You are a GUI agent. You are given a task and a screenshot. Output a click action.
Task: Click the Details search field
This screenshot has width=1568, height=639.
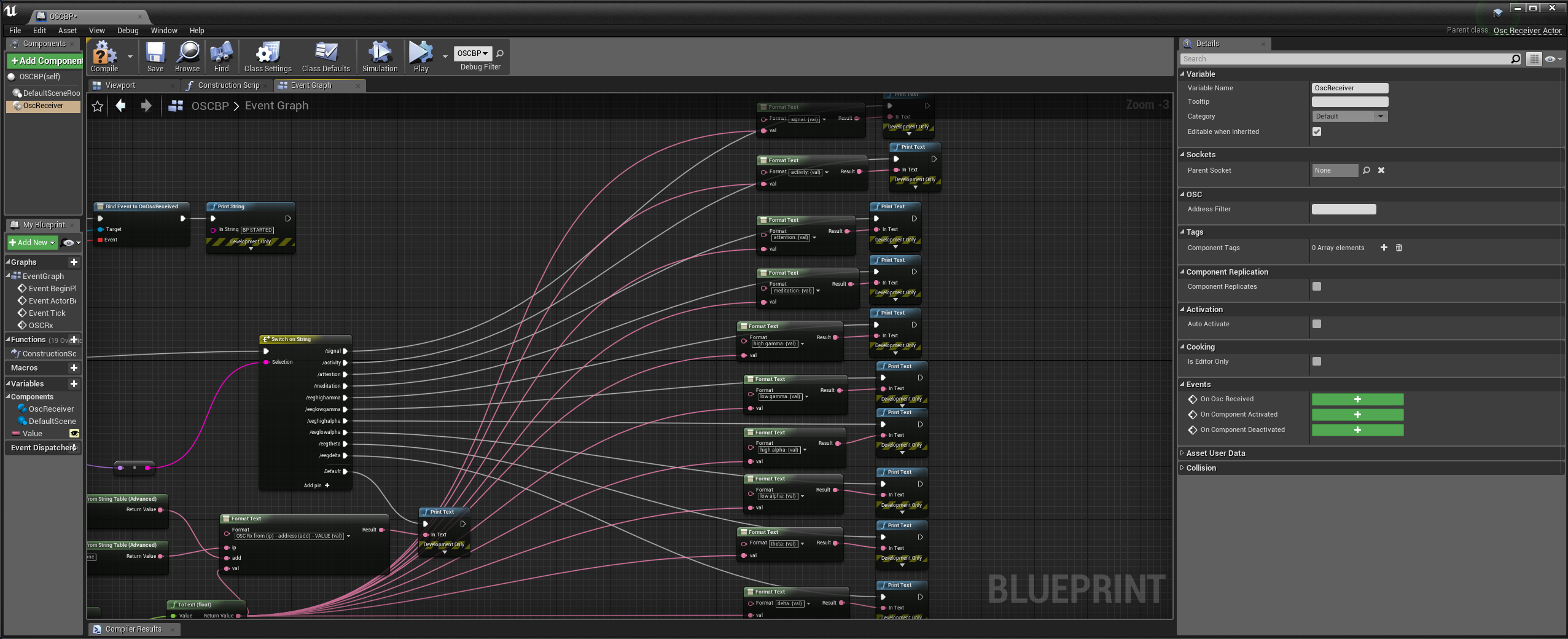click(x=1345, y=59)
